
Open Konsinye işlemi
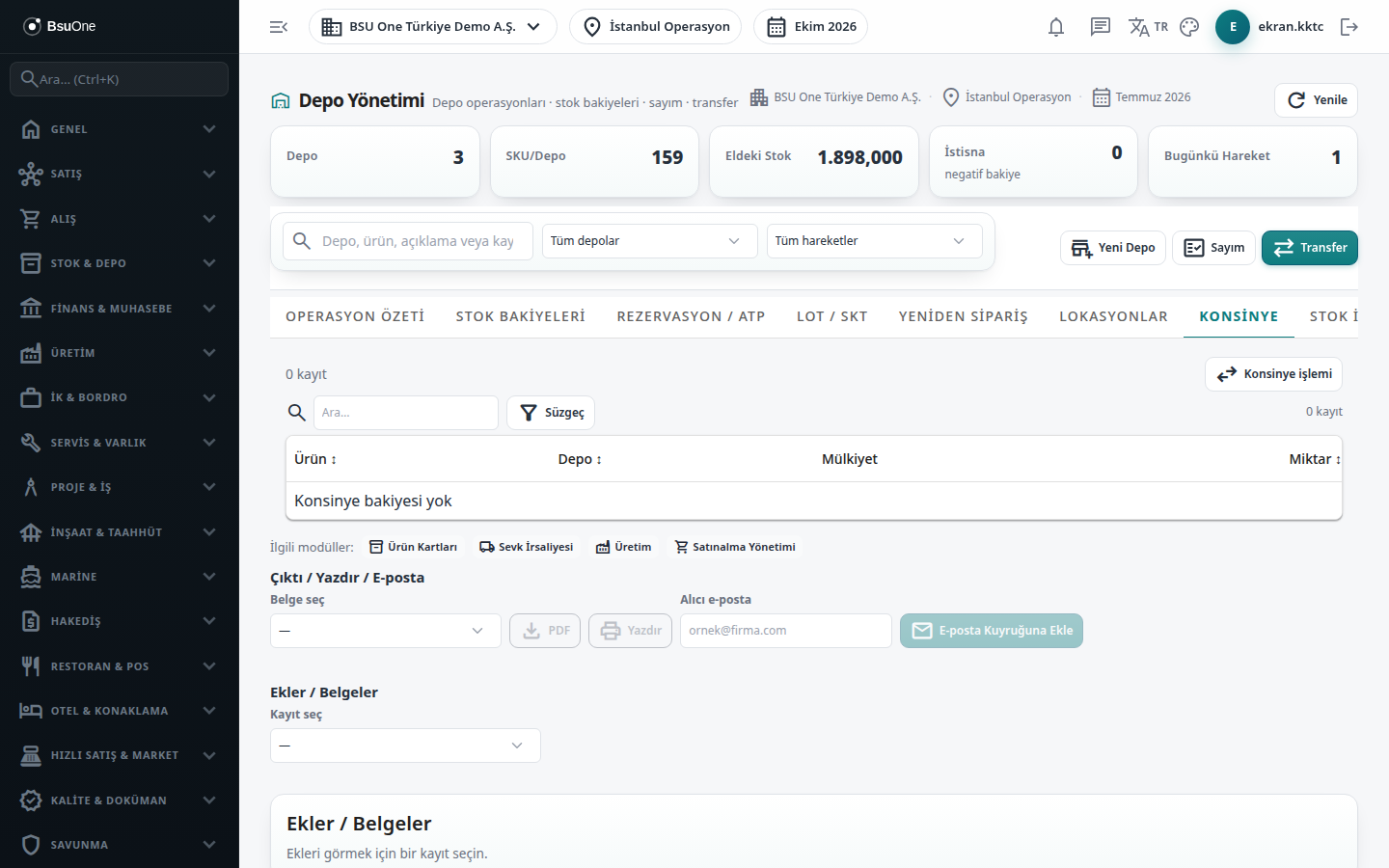tap(1273, 374)
